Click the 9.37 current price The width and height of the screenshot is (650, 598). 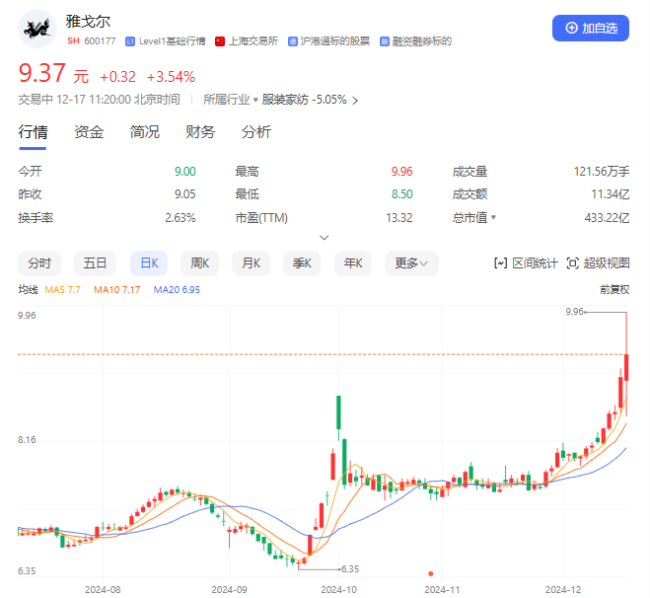tap(42, 73)
